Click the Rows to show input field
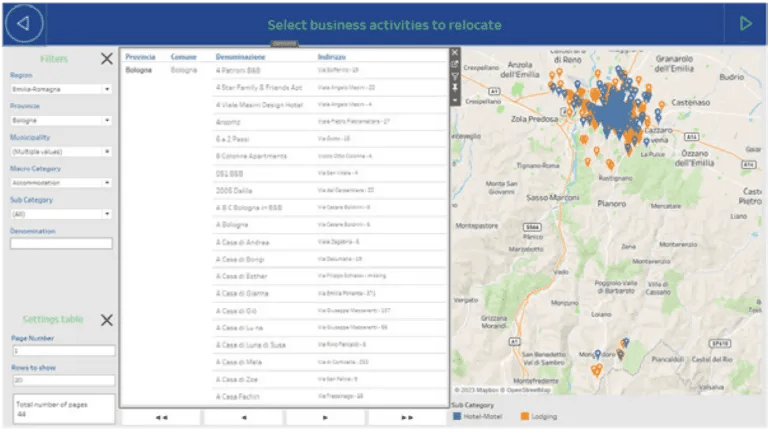The width and height of the screenshot is (768, 429). (61, 380)
